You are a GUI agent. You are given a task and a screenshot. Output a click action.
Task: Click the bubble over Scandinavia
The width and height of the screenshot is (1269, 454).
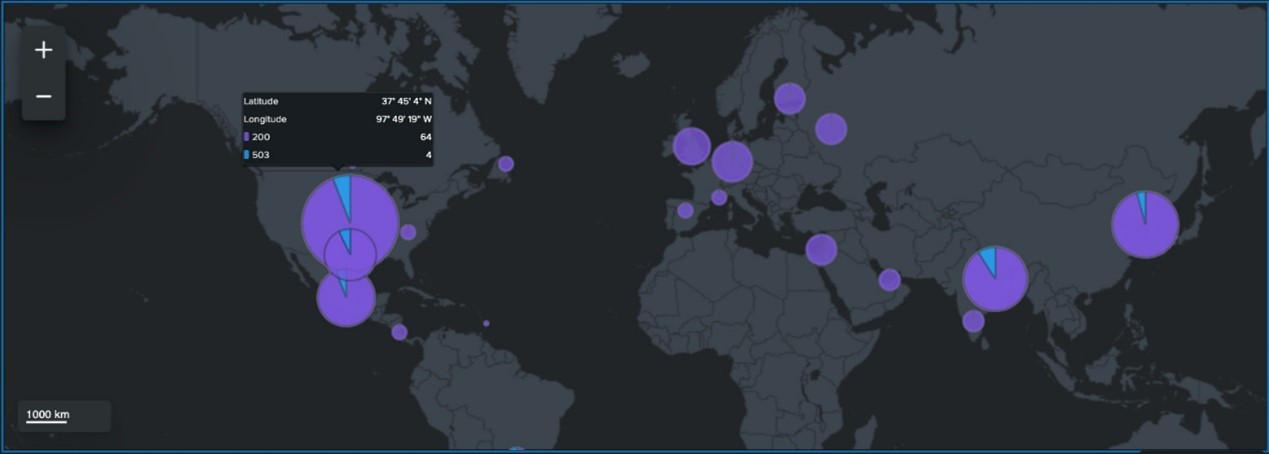pos(789,98)
